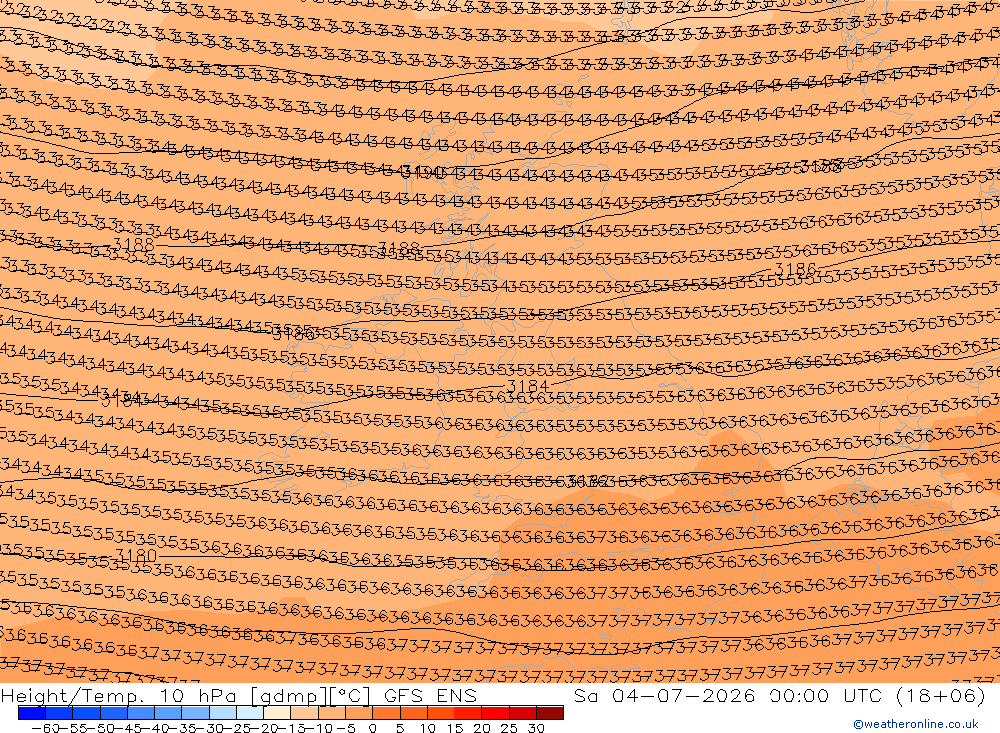Click the '-60' legend scale value
The width and height of the screenshot is (1000, 733).
click(45, 728)
